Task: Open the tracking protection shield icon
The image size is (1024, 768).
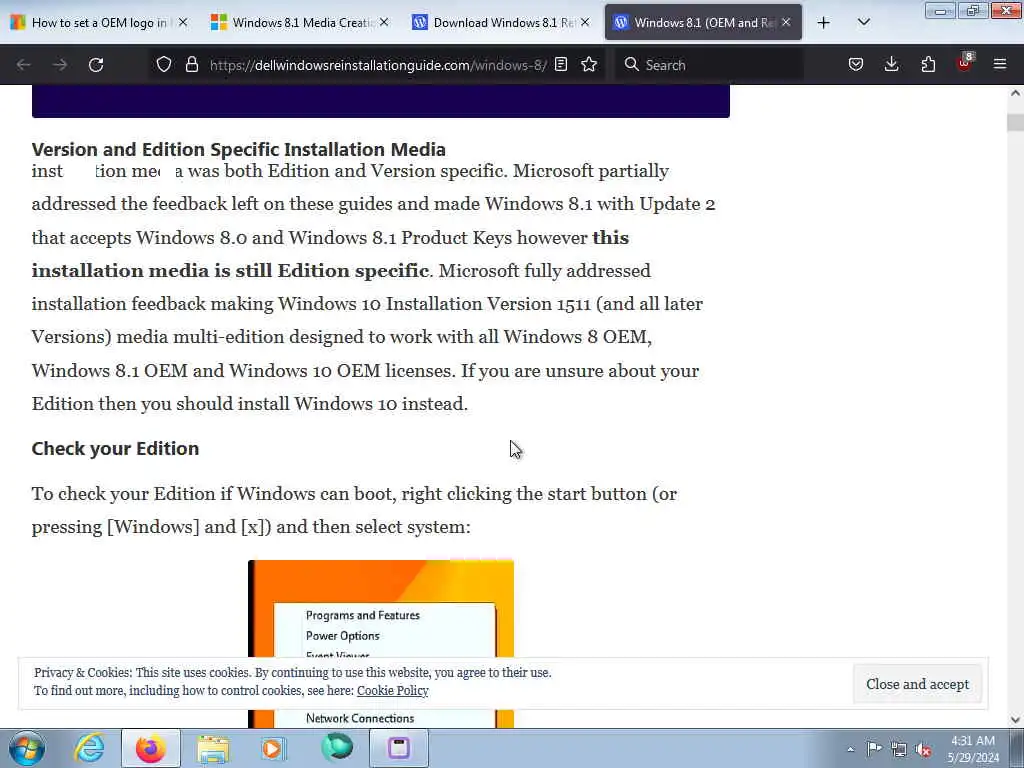Action: pyautogui.click(x=164, y=65)
